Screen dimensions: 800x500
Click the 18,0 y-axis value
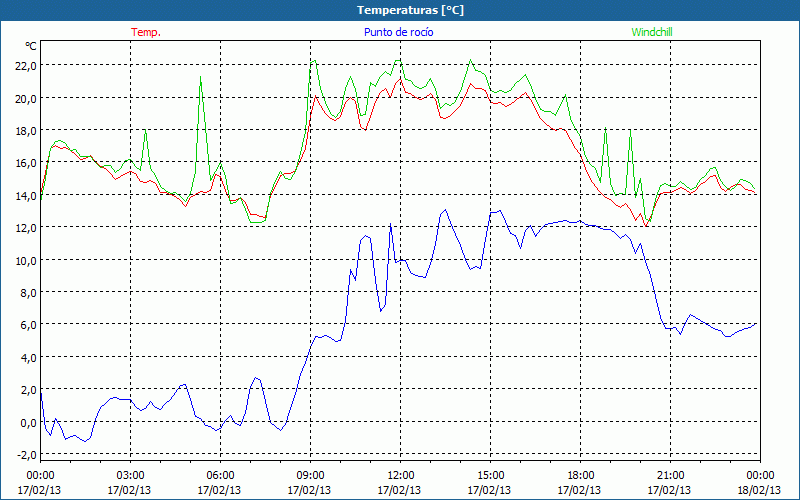point(26,131)
